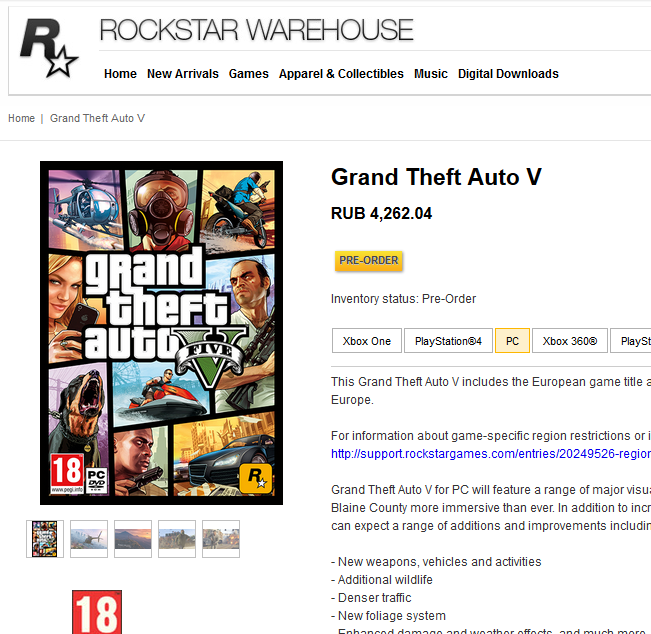Open Digital Downloads menu item
Viewport: 651px width, 634px height.
[508, 74]
